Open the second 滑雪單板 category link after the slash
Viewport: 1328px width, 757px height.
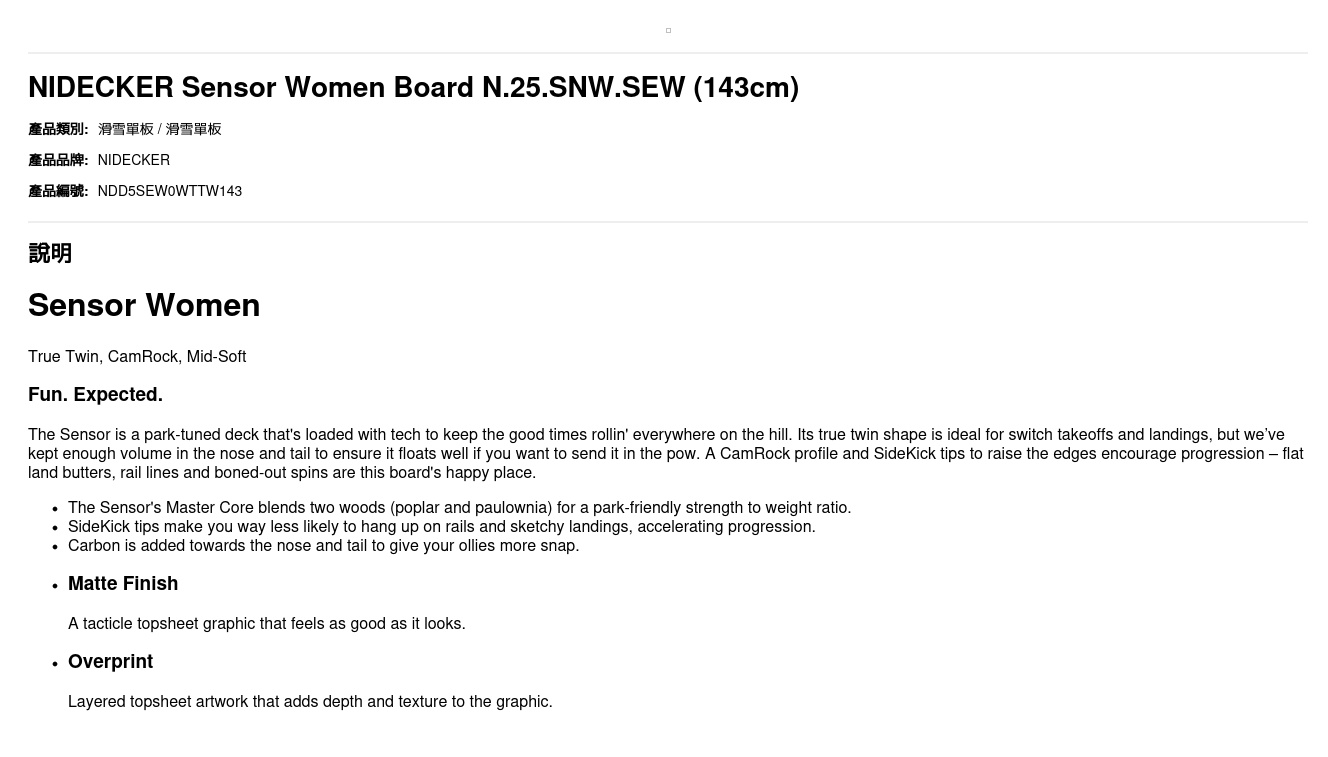[193, 129]
